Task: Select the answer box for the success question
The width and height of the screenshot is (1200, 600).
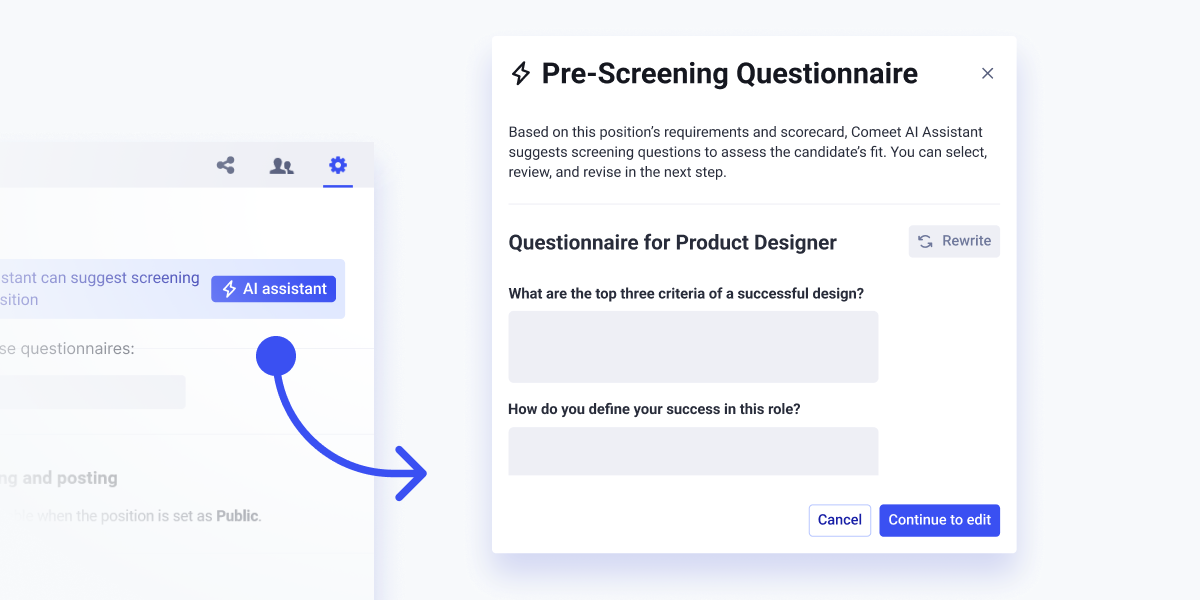Action: [x=693, y=451]
